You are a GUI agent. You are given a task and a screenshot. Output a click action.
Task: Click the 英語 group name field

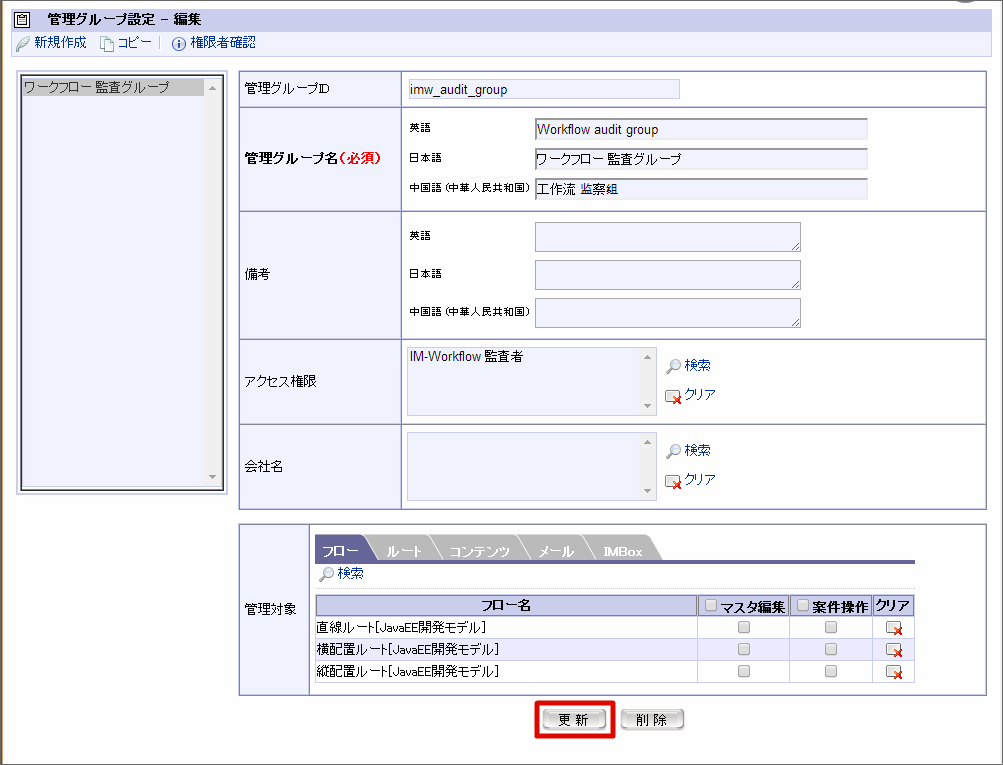pyautogui.click(x=701, y=129)
